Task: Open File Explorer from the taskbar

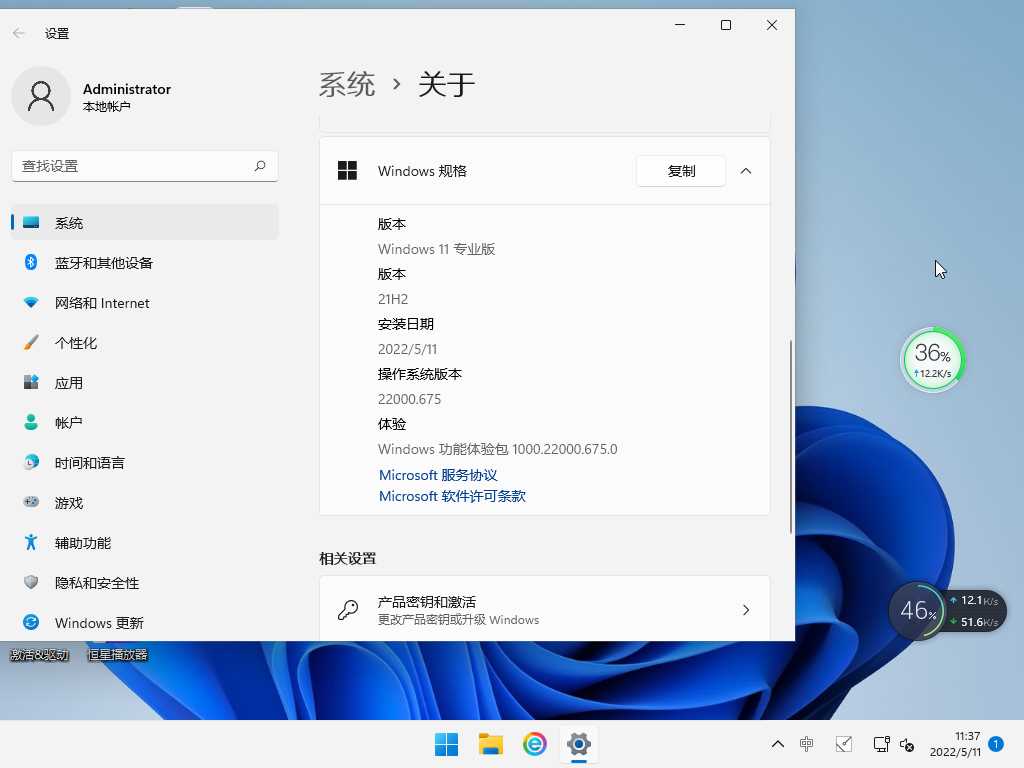Action: click(490, 744)
